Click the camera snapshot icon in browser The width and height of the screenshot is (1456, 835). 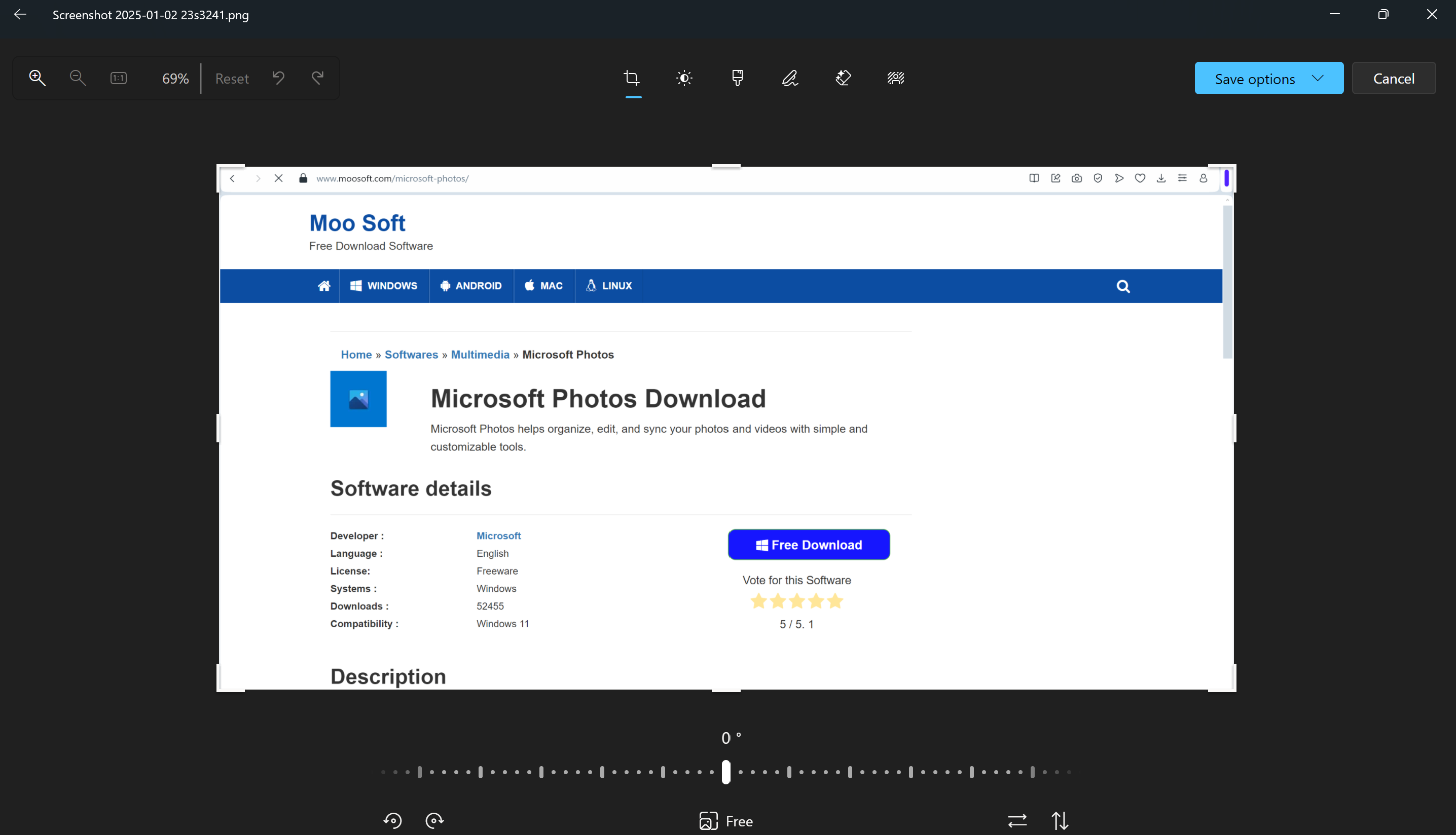pos(1077,178)
